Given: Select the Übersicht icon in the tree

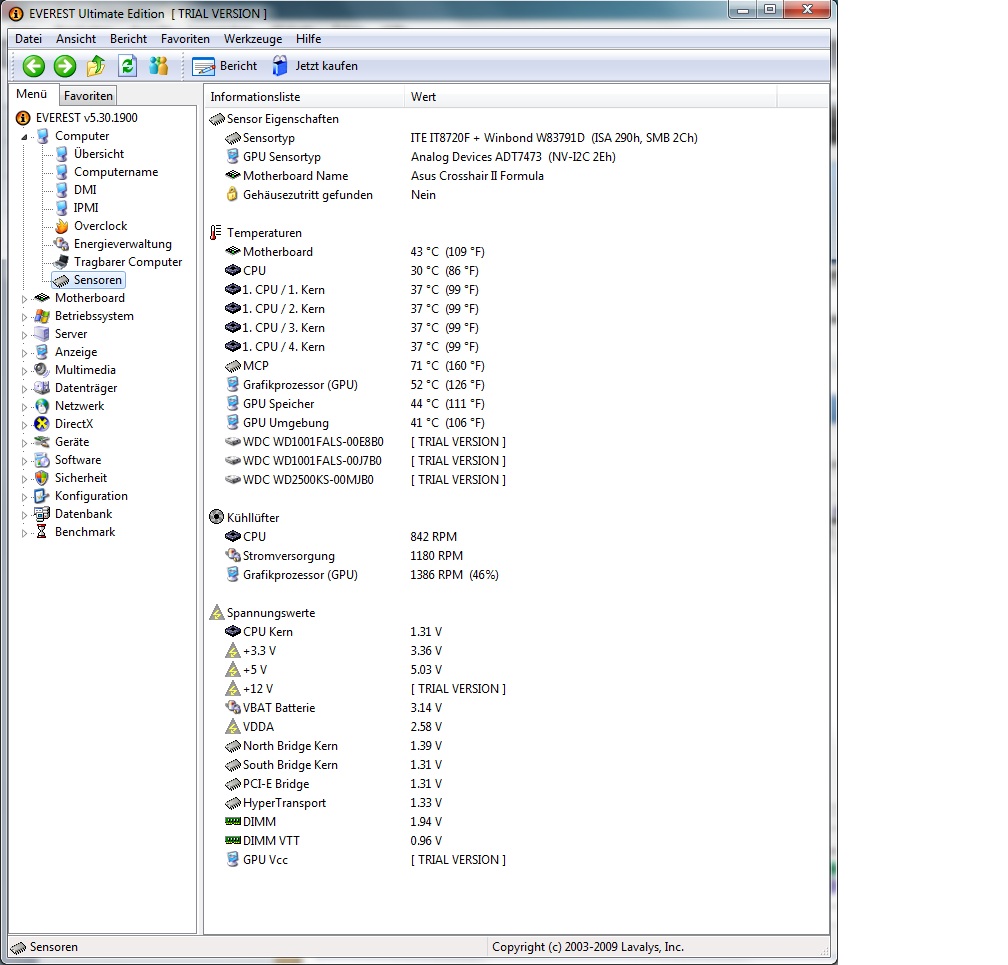Looking at the screenshot, I should pos(62,154).
